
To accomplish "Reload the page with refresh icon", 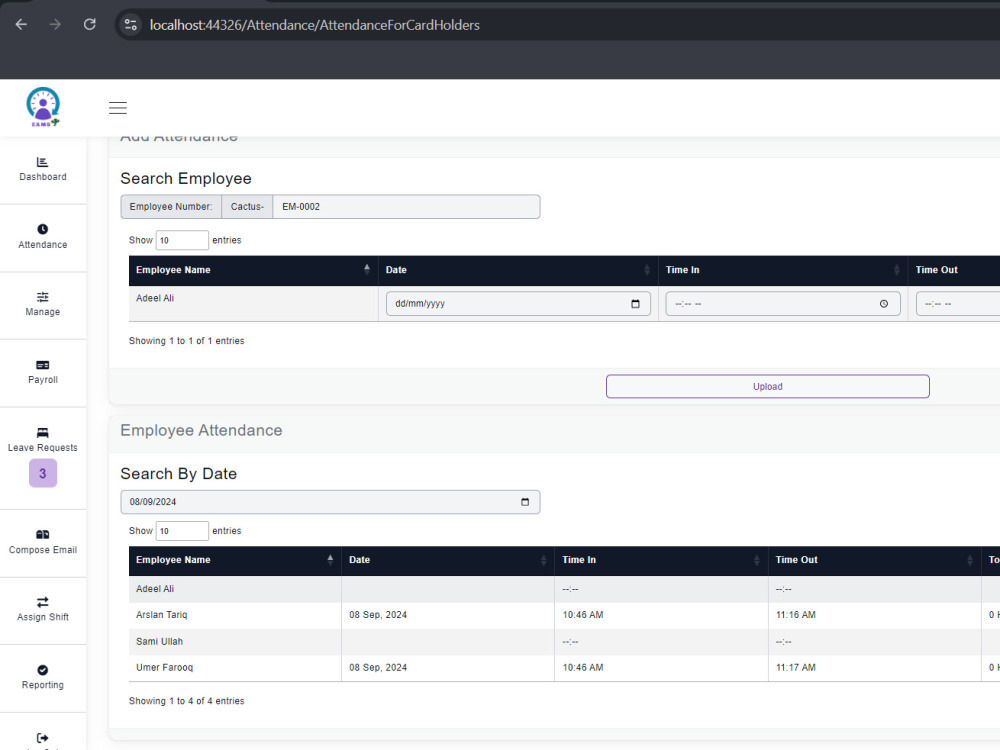I will coord(90,24).
